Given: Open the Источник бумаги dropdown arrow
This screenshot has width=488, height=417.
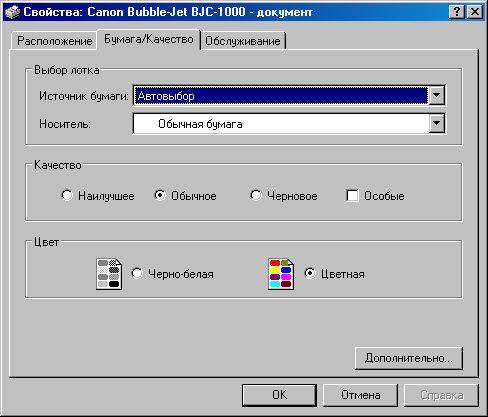Looking at the screenshot, I should pos(436,95).
